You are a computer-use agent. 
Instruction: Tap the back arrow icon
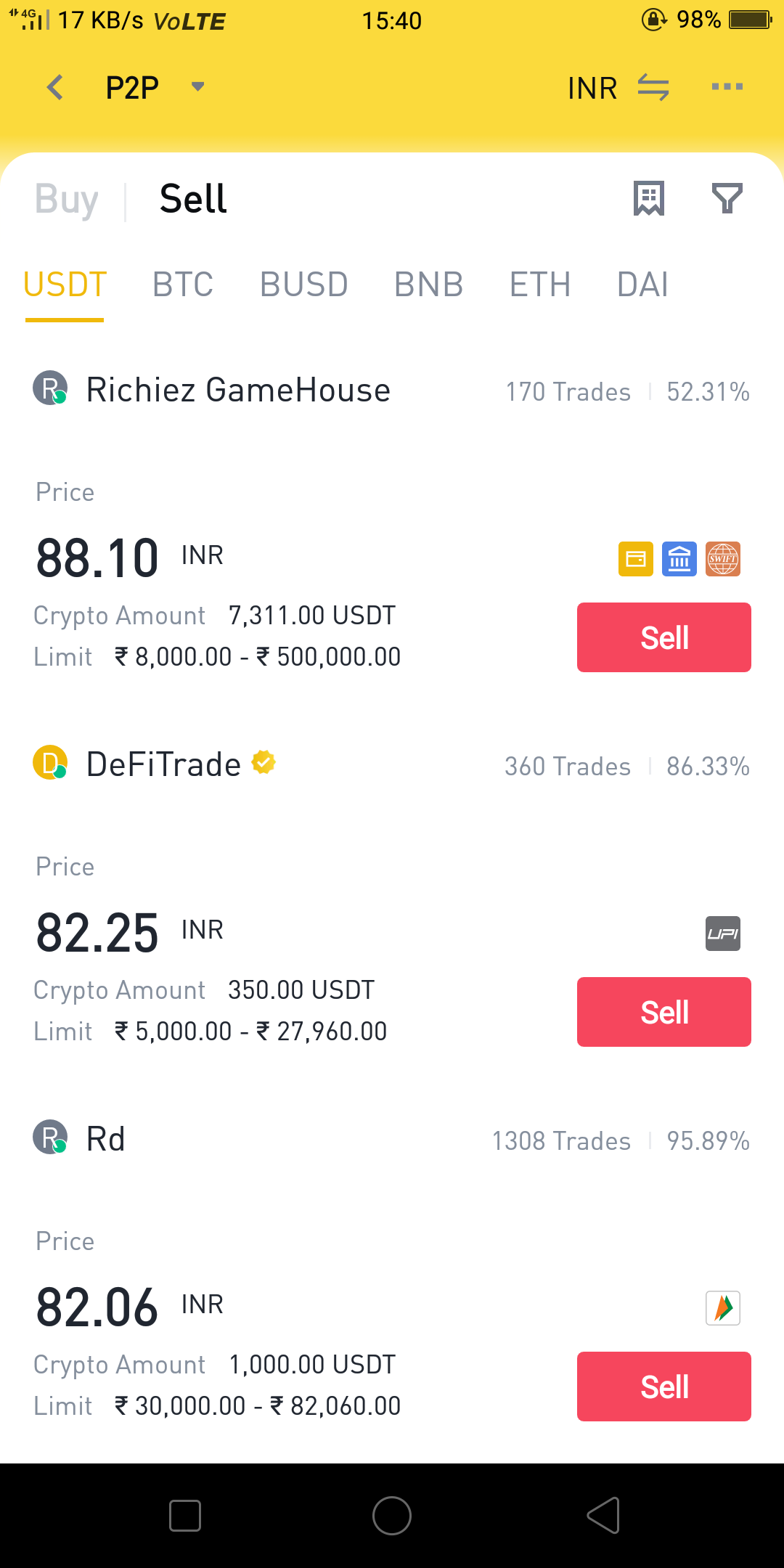pyautogui.click(x=55, y=87)
